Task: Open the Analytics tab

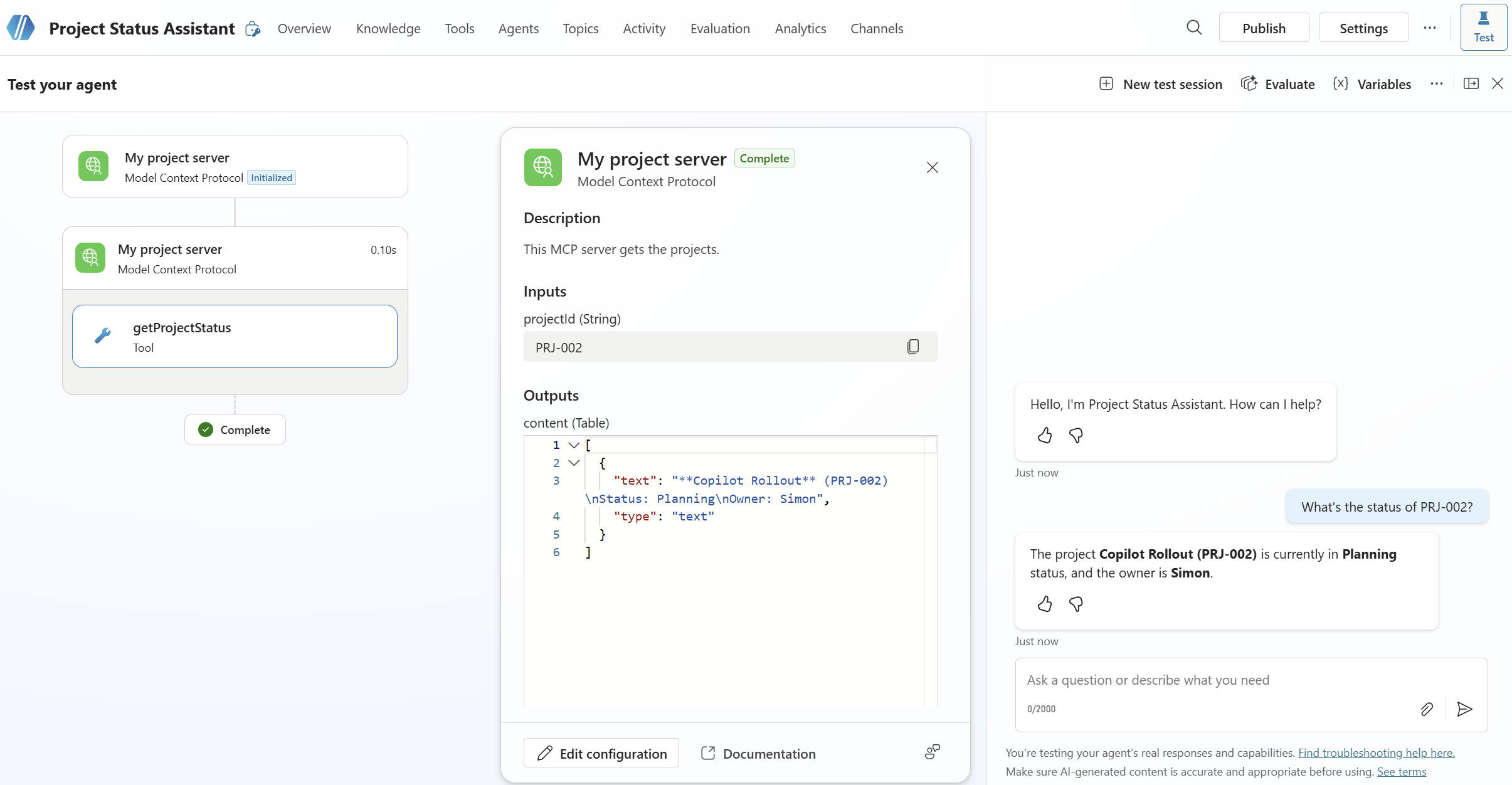Action: [800, 29]
